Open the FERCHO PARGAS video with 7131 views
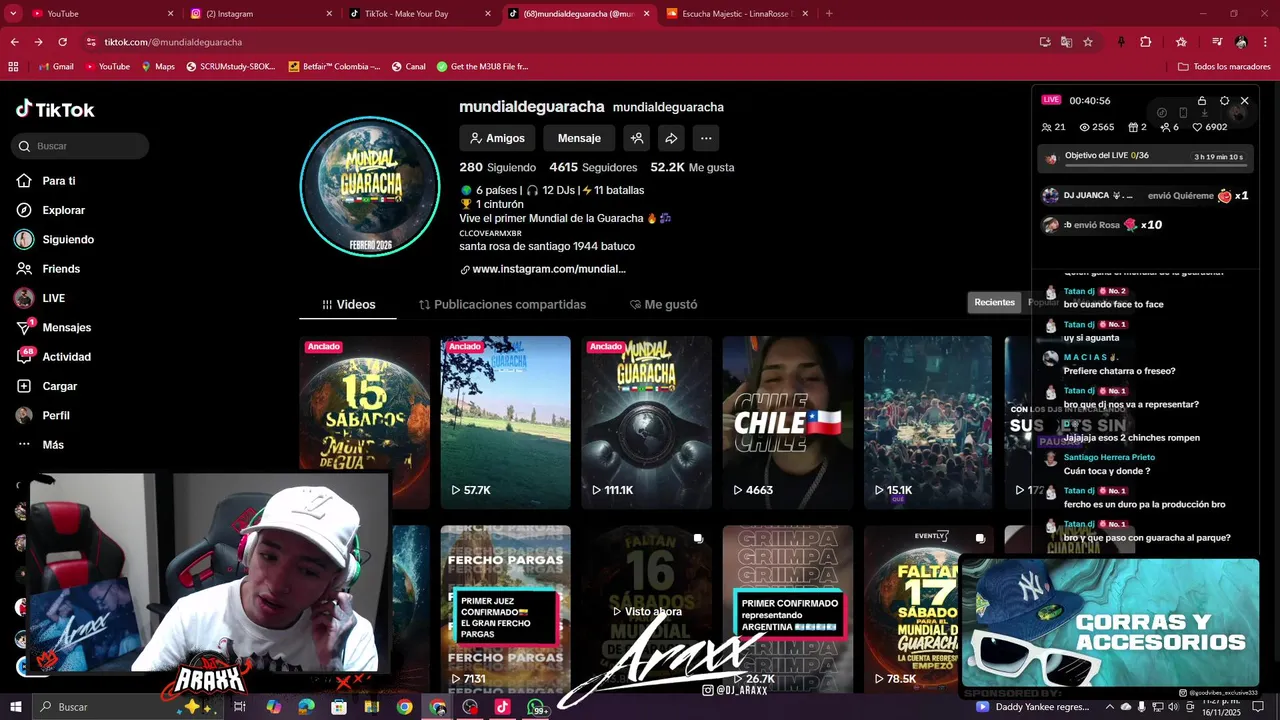The height and width of the screenshot is (720, 1280). (x=506, y=608)
